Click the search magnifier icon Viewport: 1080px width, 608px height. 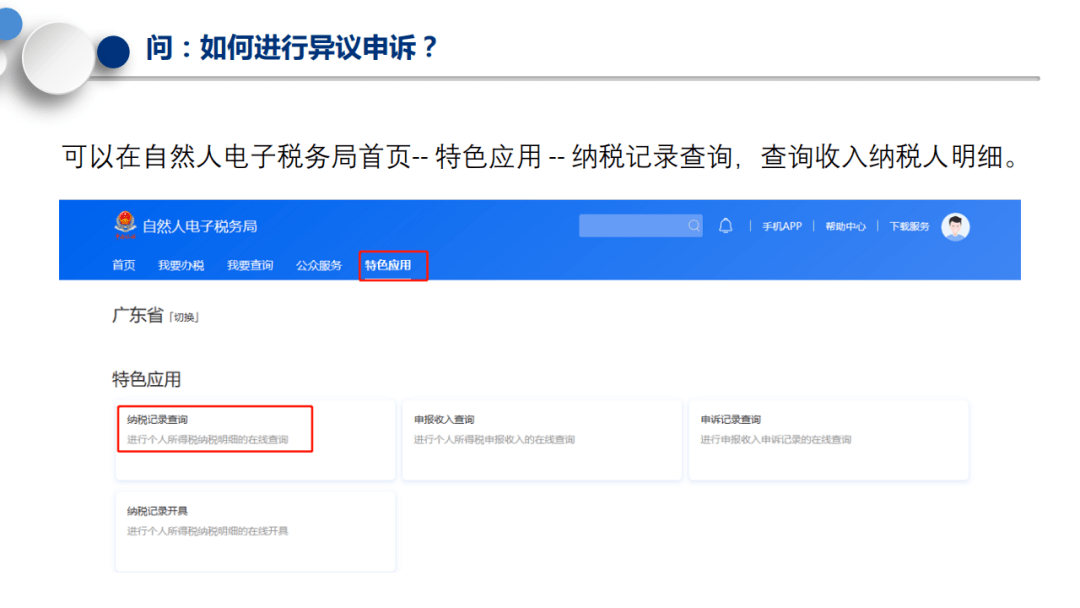coord(693,226)
